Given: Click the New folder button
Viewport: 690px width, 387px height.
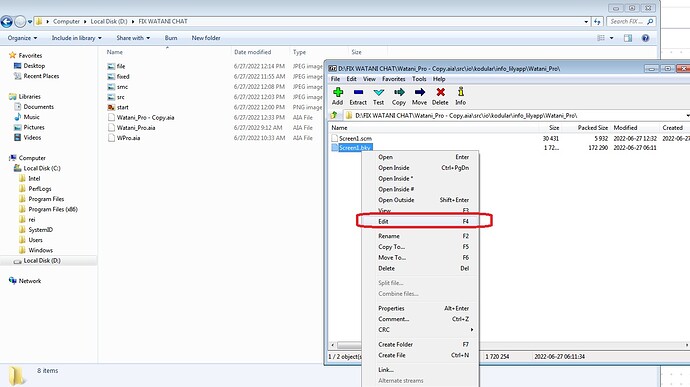Looking at the screenshot, I should click(x=206, y=38).
